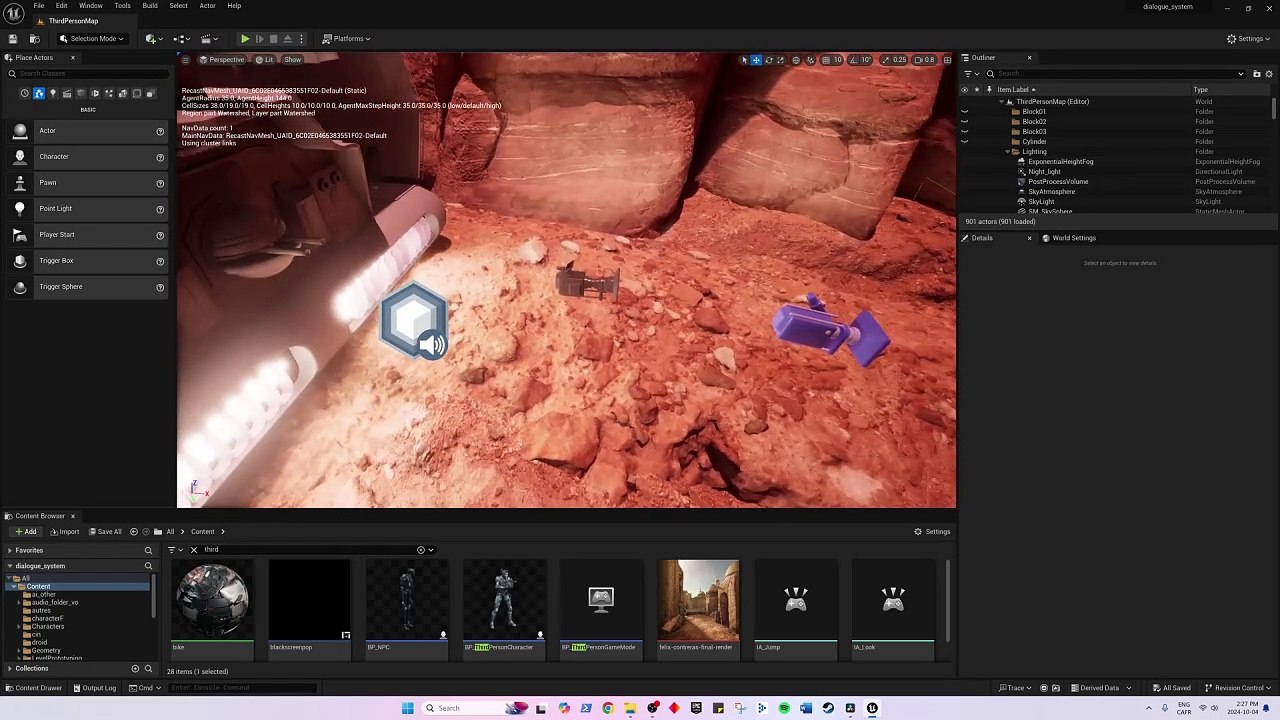Click the help icon next to Character

[x=160, y=157]
